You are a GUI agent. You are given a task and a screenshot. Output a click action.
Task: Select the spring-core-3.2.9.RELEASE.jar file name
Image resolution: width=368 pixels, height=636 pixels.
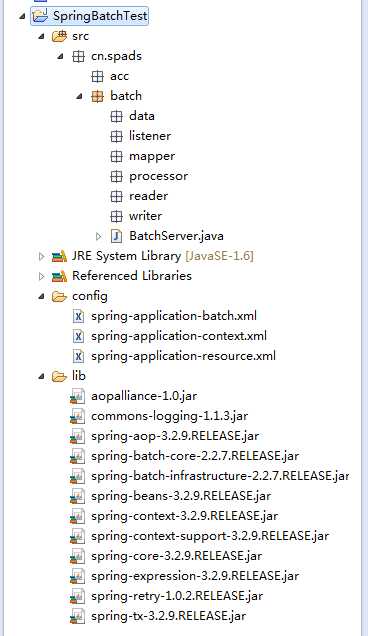(176, 556)
